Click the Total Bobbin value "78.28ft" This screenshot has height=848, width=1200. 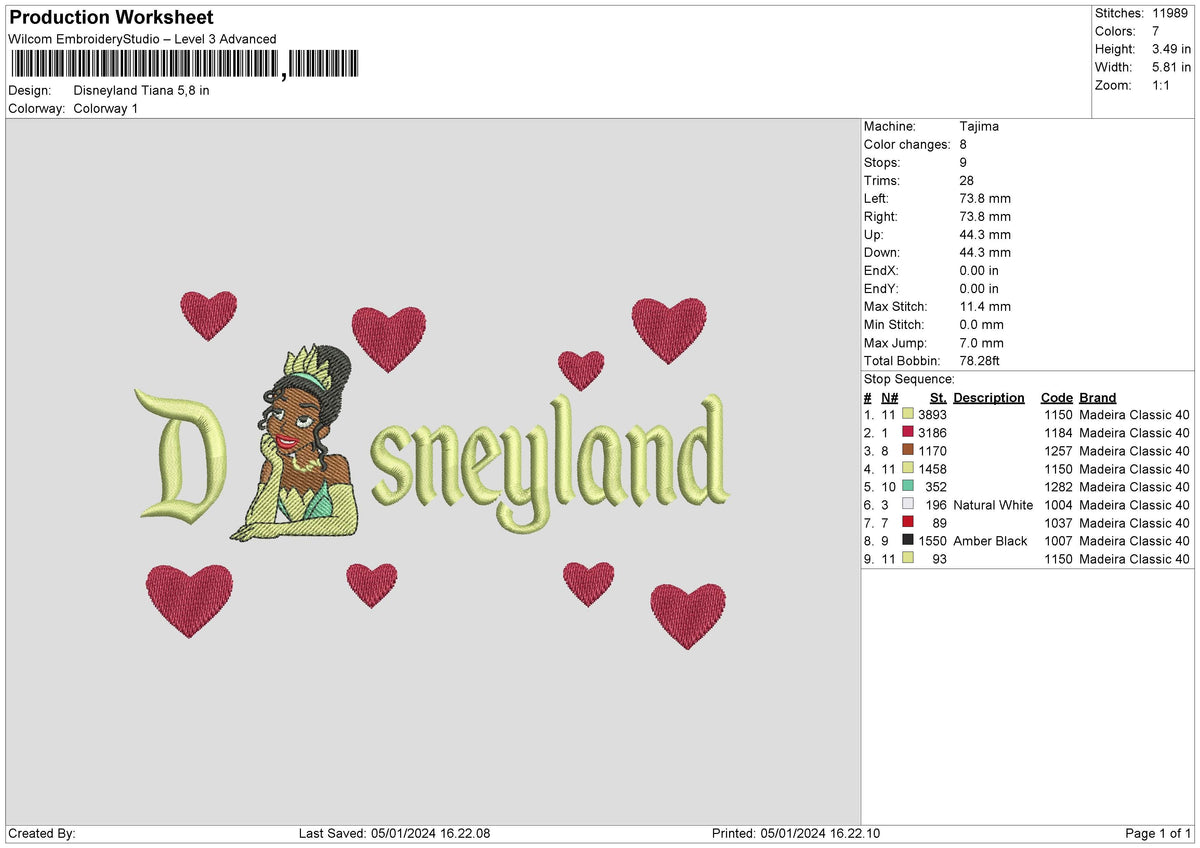980,360
